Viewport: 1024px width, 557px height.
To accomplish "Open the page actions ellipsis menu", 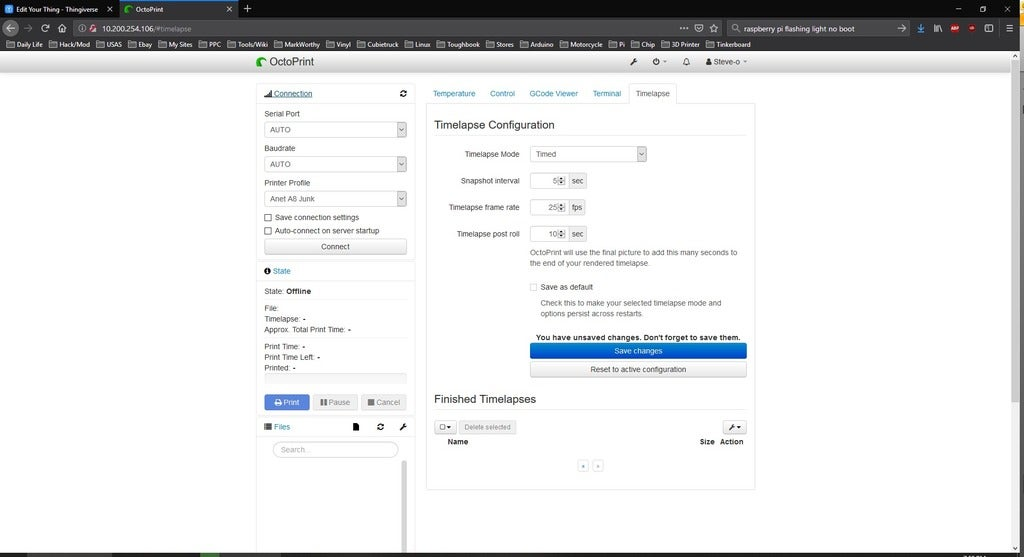I will 684,29.
